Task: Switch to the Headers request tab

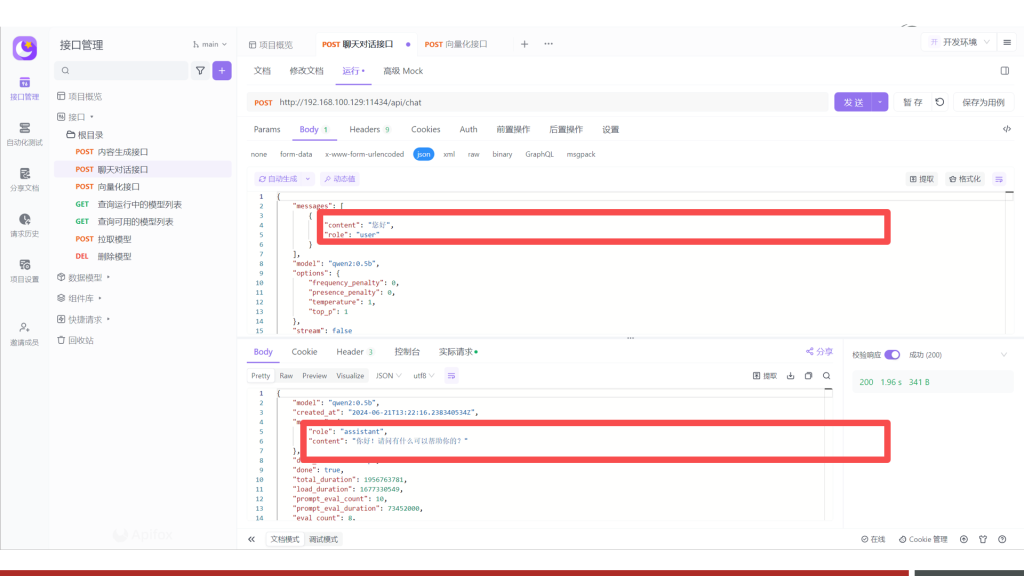Action: (x=369, y=129)
